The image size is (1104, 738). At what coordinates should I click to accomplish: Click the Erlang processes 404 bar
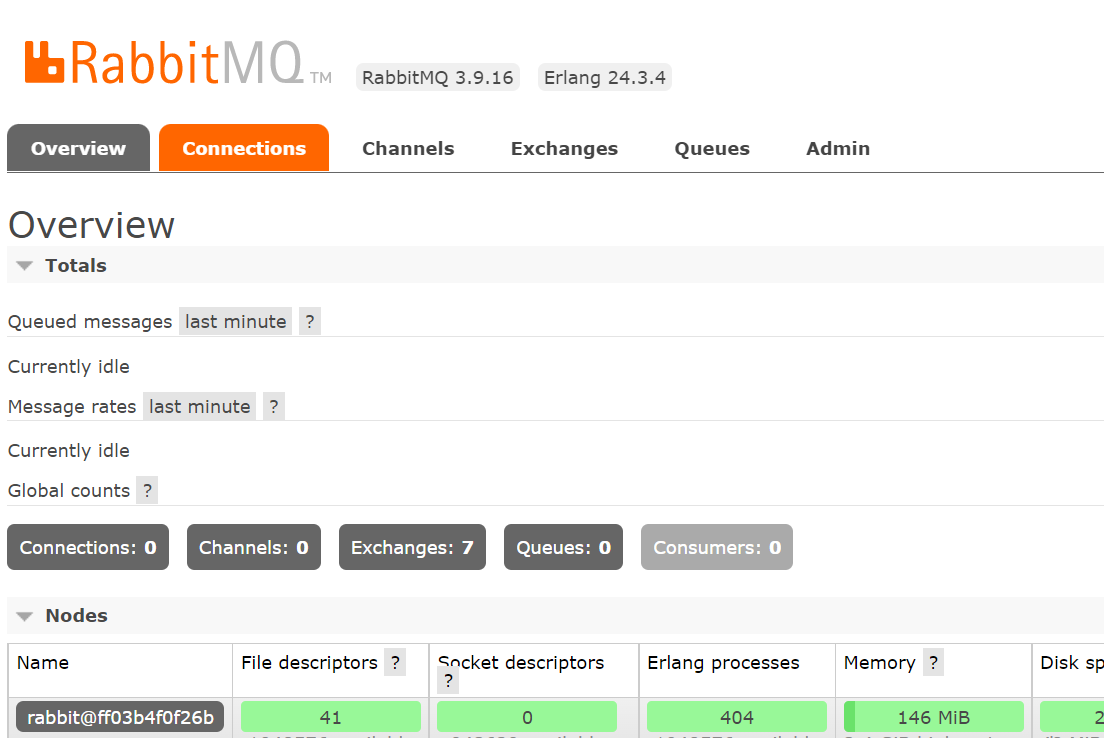[736, 717]
